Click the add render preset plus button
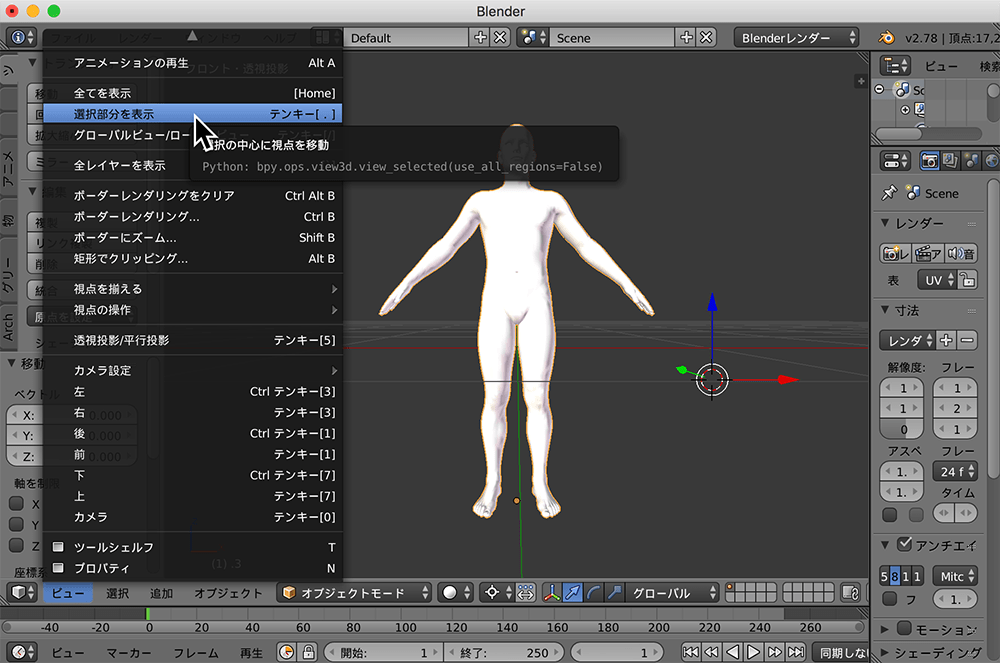1000x663 pixels. pyautogui.click(x=946, y=341)
